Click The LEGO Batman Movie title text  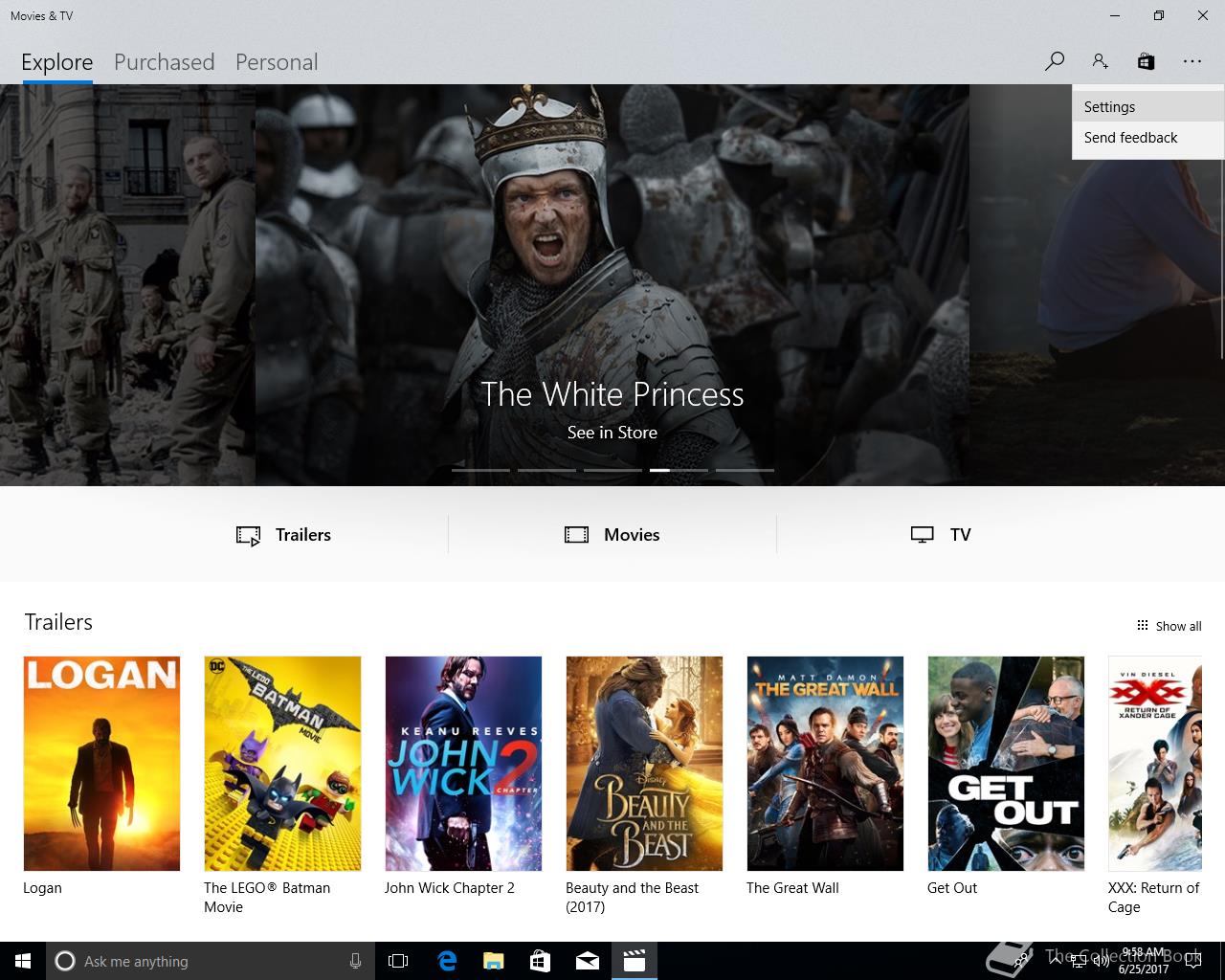point(267,898)
